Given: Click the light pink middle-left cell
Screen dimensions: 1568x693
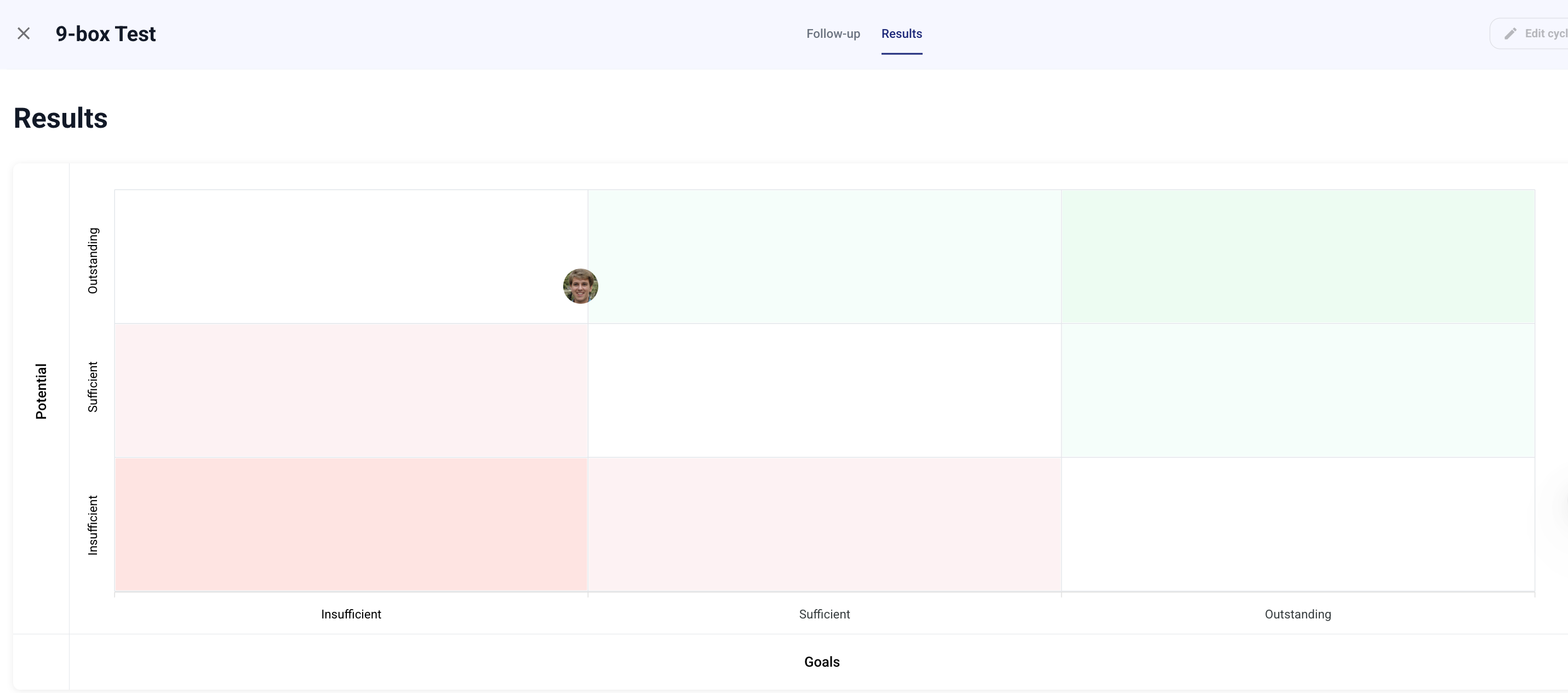Looking at the screenshot, I should tap(351, 390).
